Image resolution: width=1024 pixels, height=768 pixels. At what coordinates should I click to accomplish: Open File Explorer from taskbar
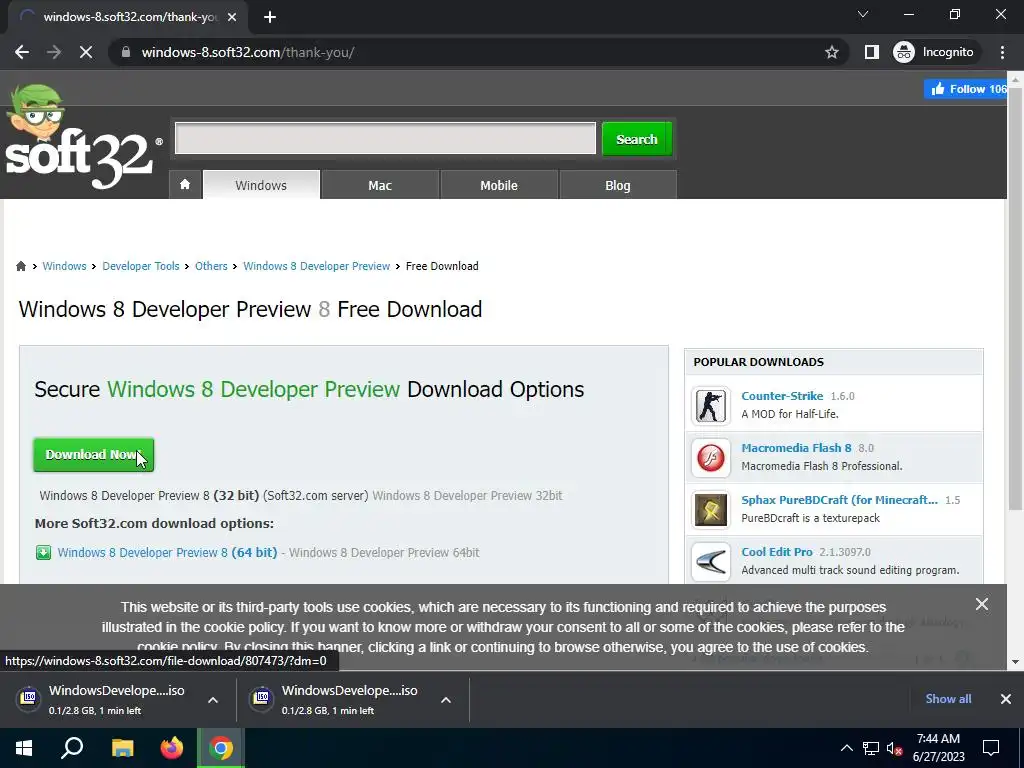click(x=122, y=748)
